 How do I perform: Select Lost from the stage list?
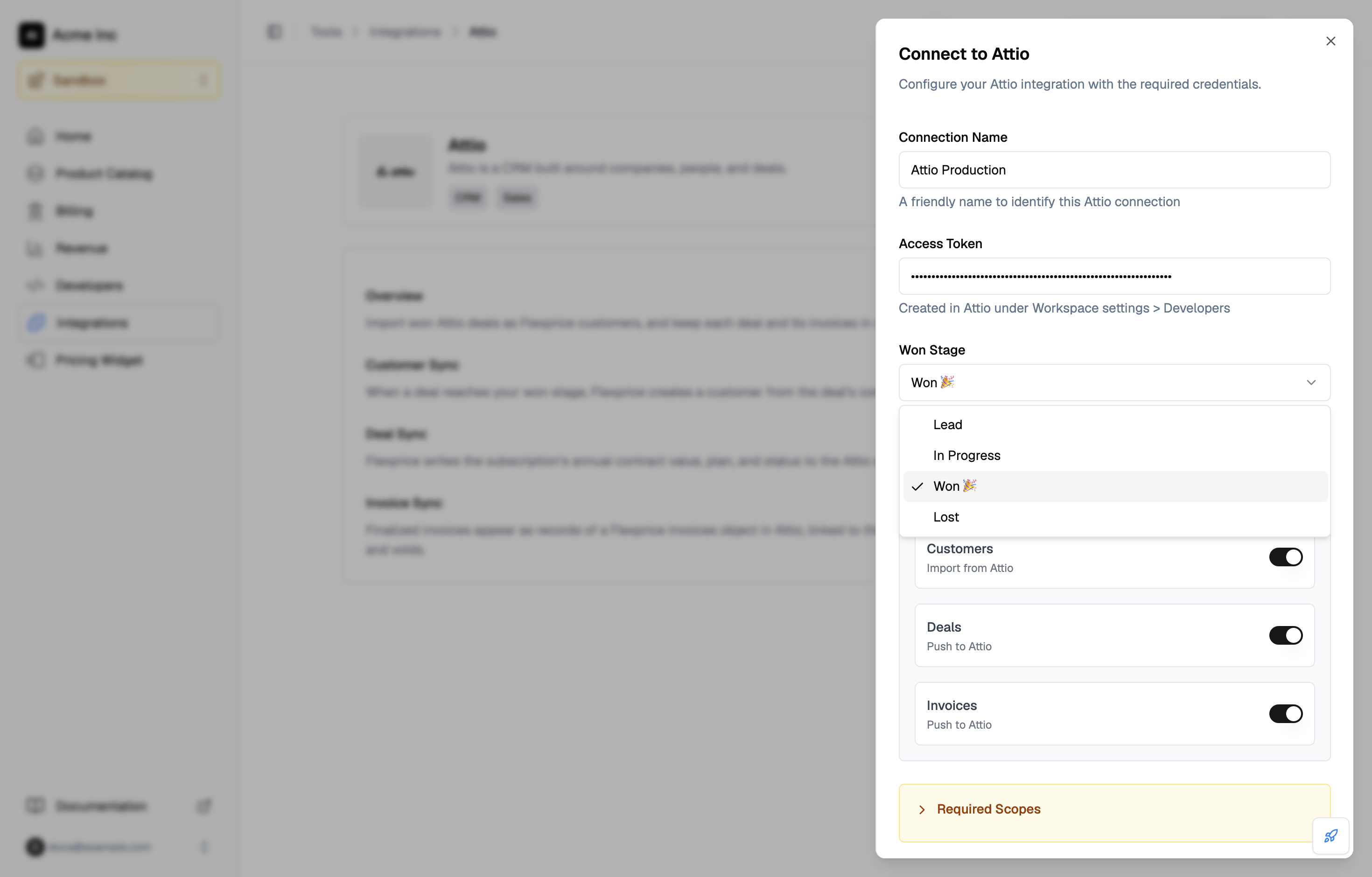[1115, 517]
